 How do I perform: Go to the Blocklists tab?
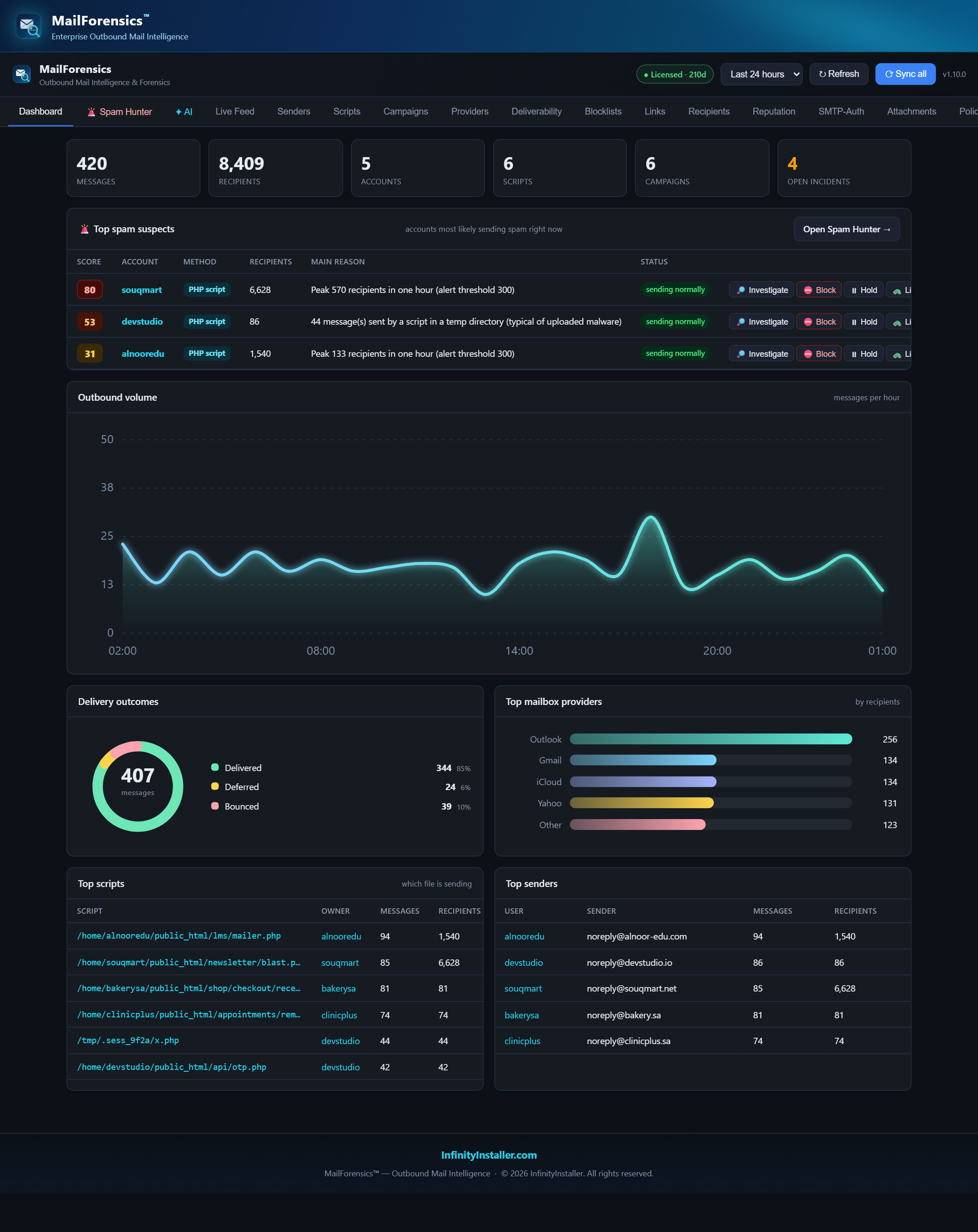coord(603,111)
